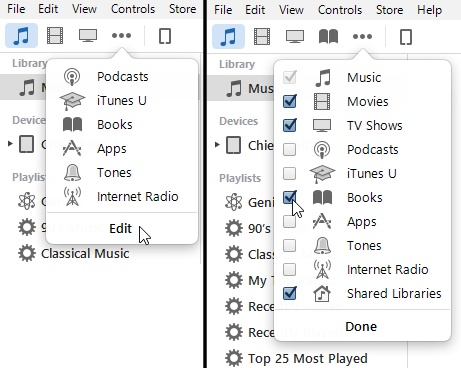Choose Podcasts in the left popup menu
461x368 pixels.
tap(122, 77)
